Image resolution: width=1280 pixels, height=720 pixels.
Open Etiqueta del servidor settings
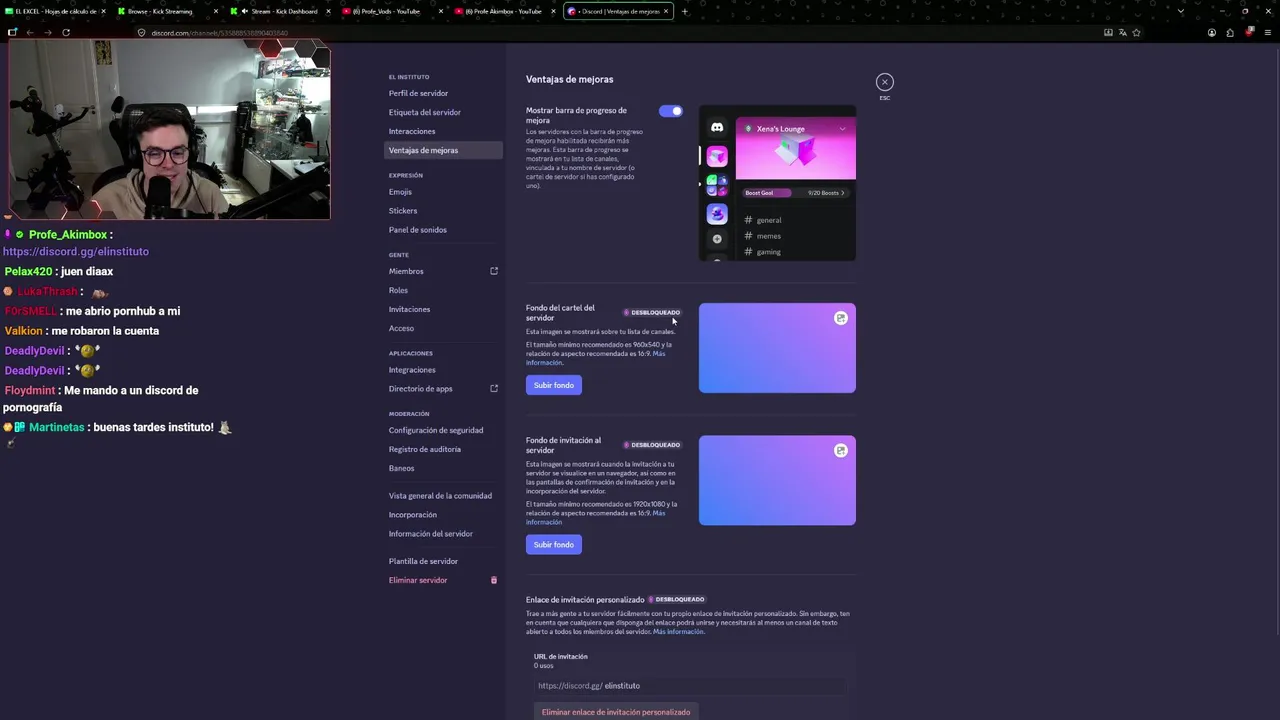pyautogui.click(x=443, y=112)
